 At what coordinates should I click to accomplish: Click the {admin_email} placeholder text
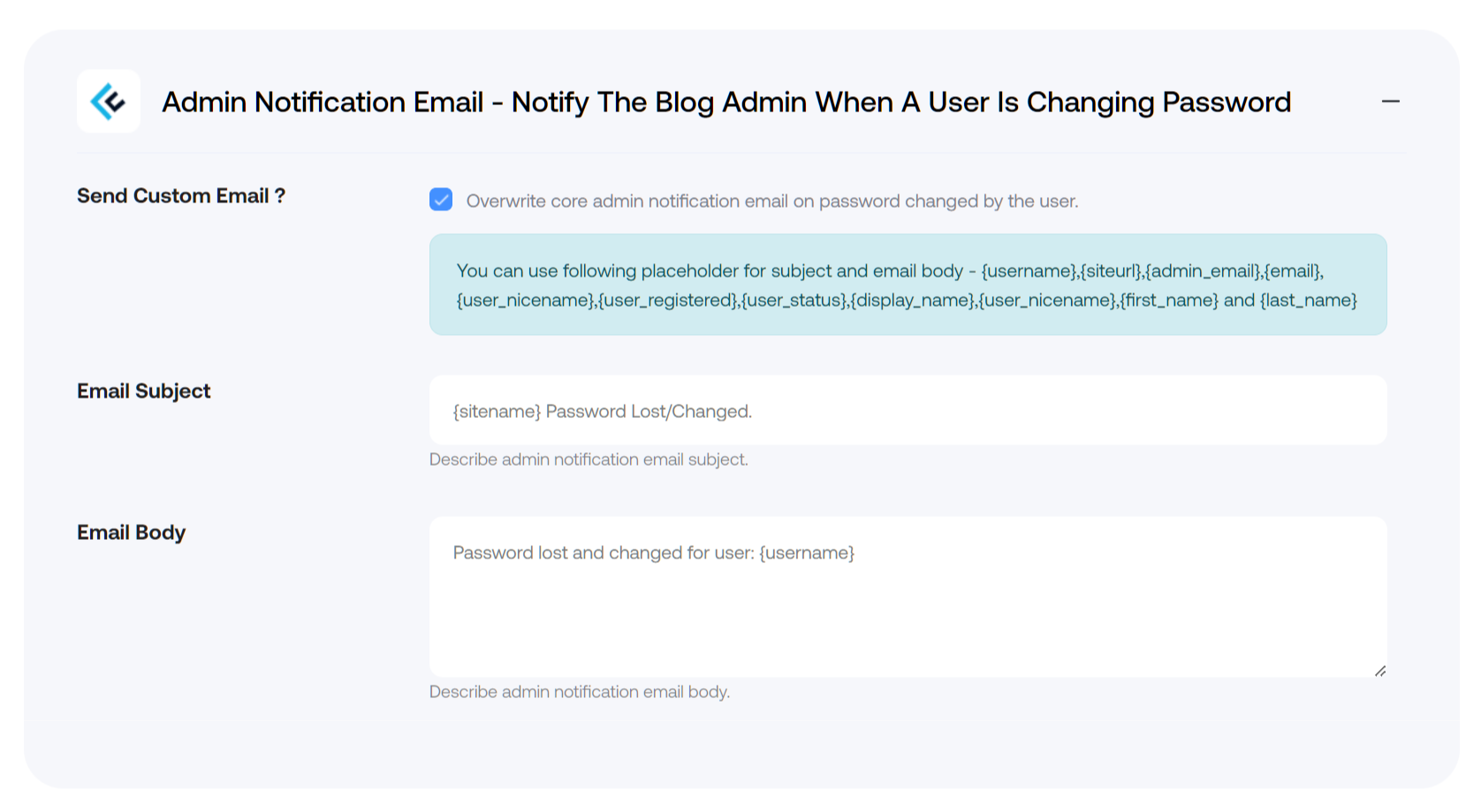(x=1203, y=271)
